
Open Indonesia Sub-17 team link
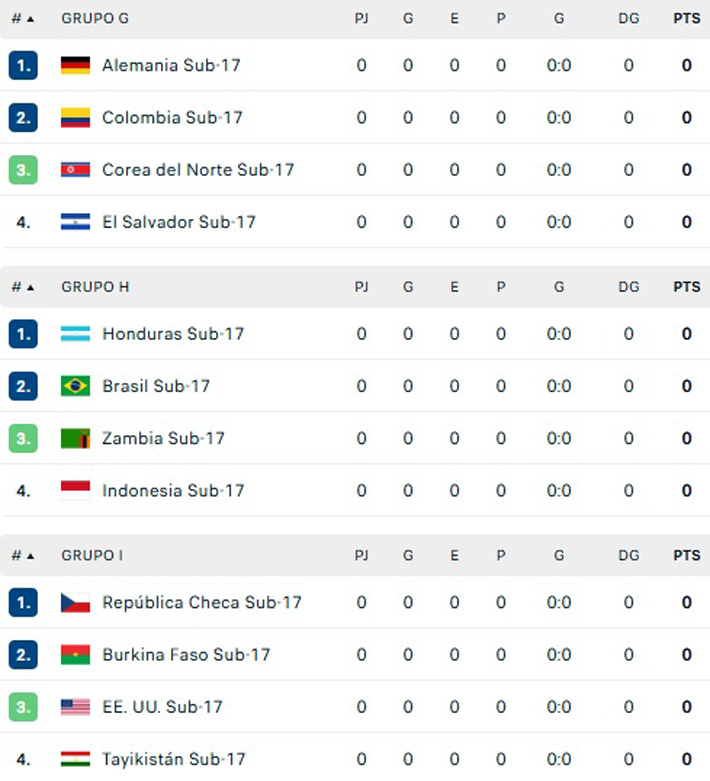tap(172, 490)
